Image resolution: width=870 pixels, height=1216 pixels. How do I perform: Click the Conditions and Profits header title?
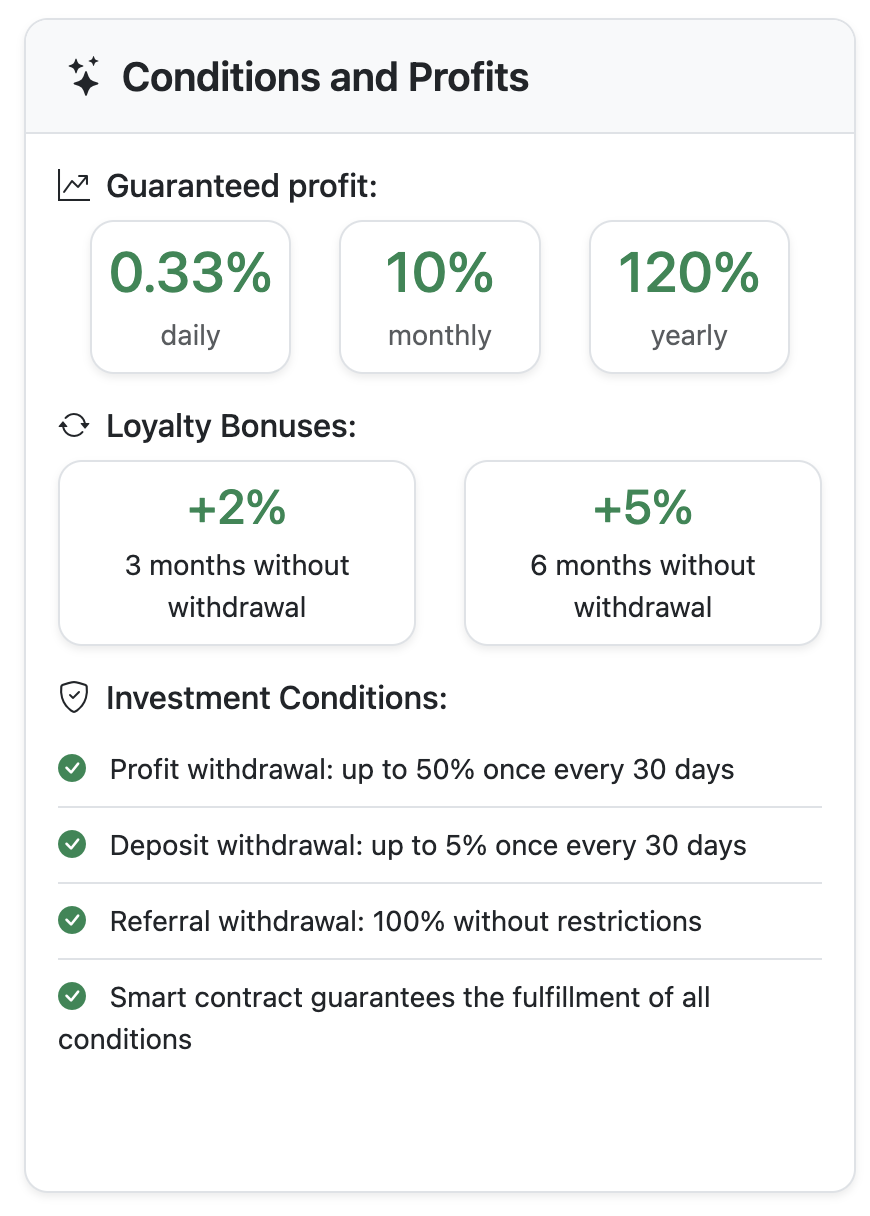pyautogui.click(x=325, y=77)
